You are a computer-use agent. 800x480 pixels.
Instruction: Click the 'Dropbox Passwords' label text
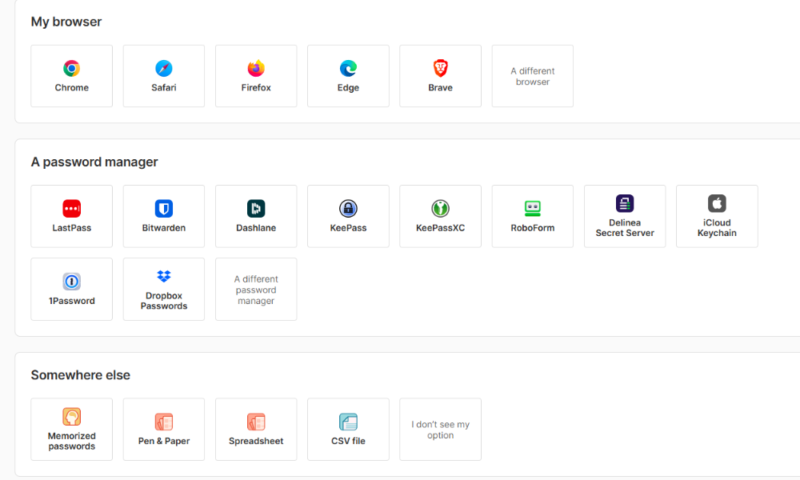pyautogui.click(x=164, y=301)
